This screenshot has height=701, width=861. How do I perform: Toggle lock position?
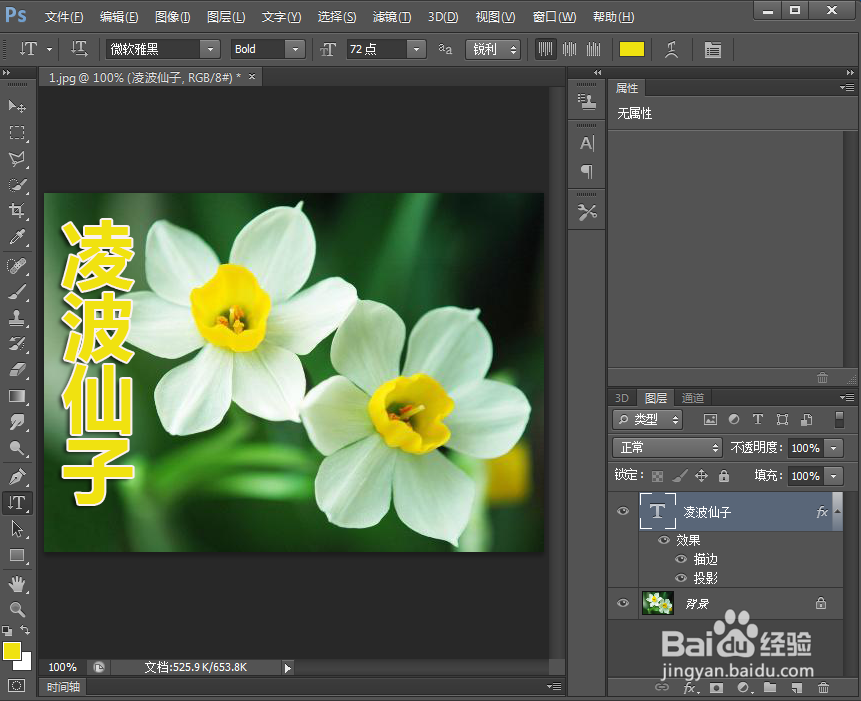point(701,475)
